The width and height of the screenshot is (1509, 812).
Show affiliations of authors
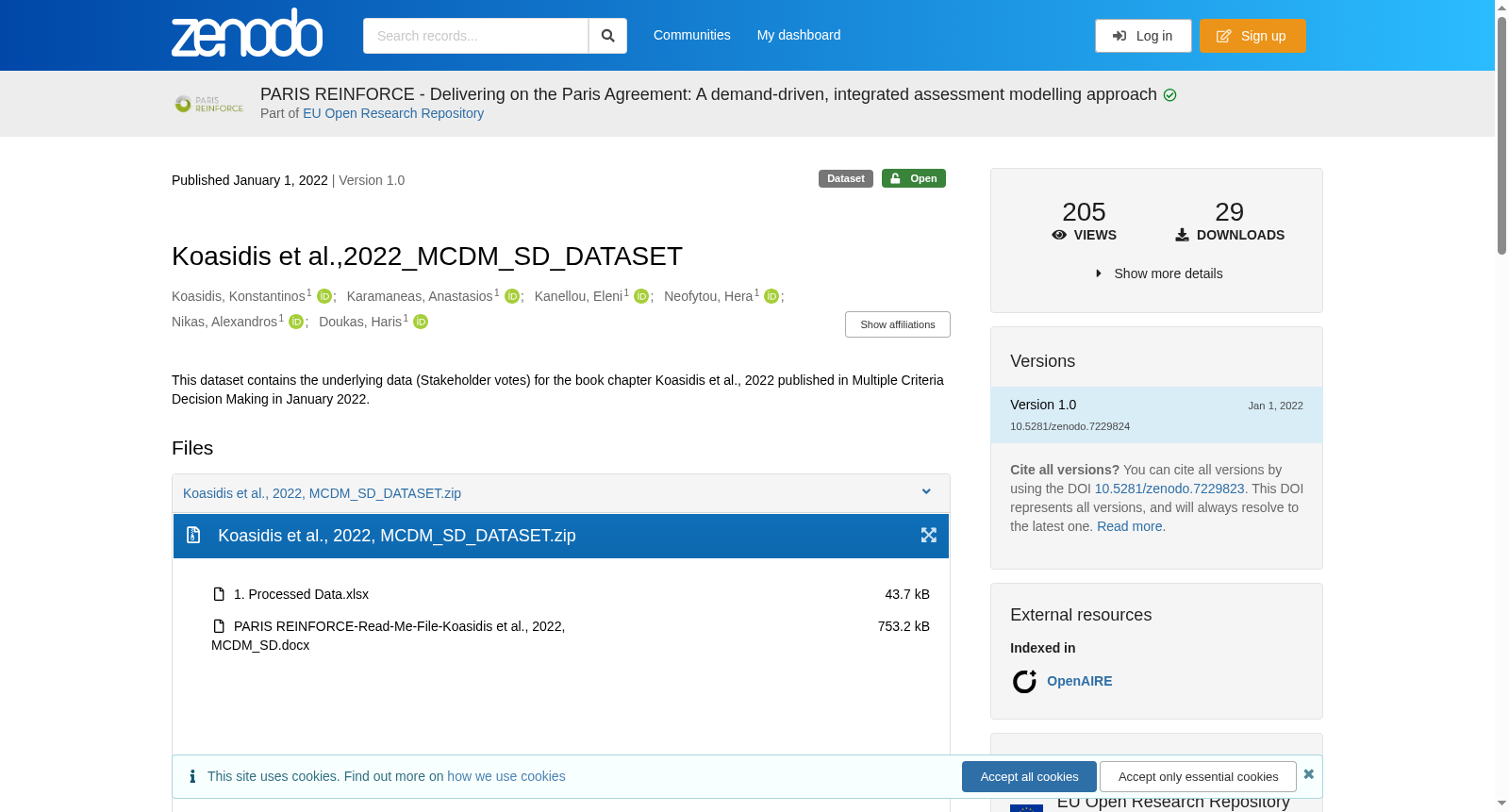point(898,324)
